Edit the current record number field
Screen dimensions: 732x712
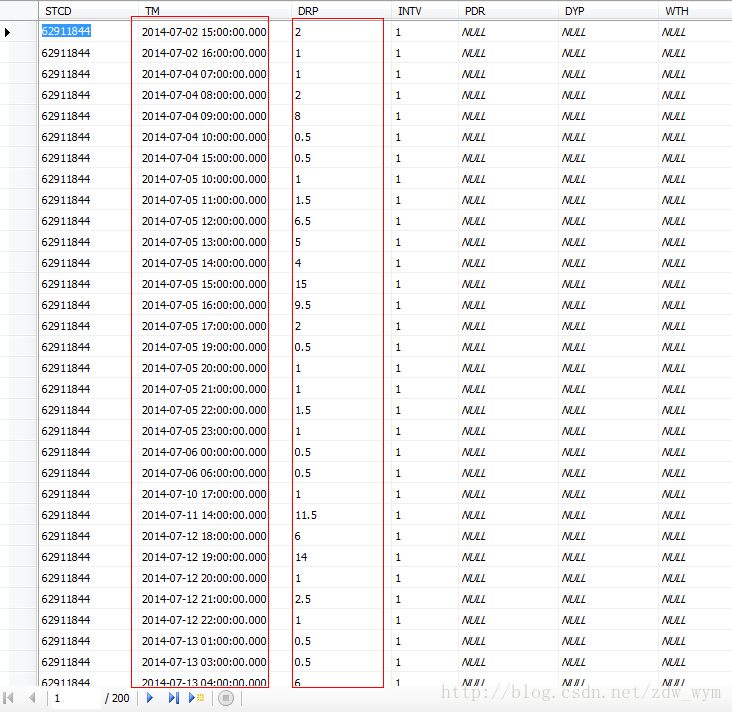click(x=75, y=698)
